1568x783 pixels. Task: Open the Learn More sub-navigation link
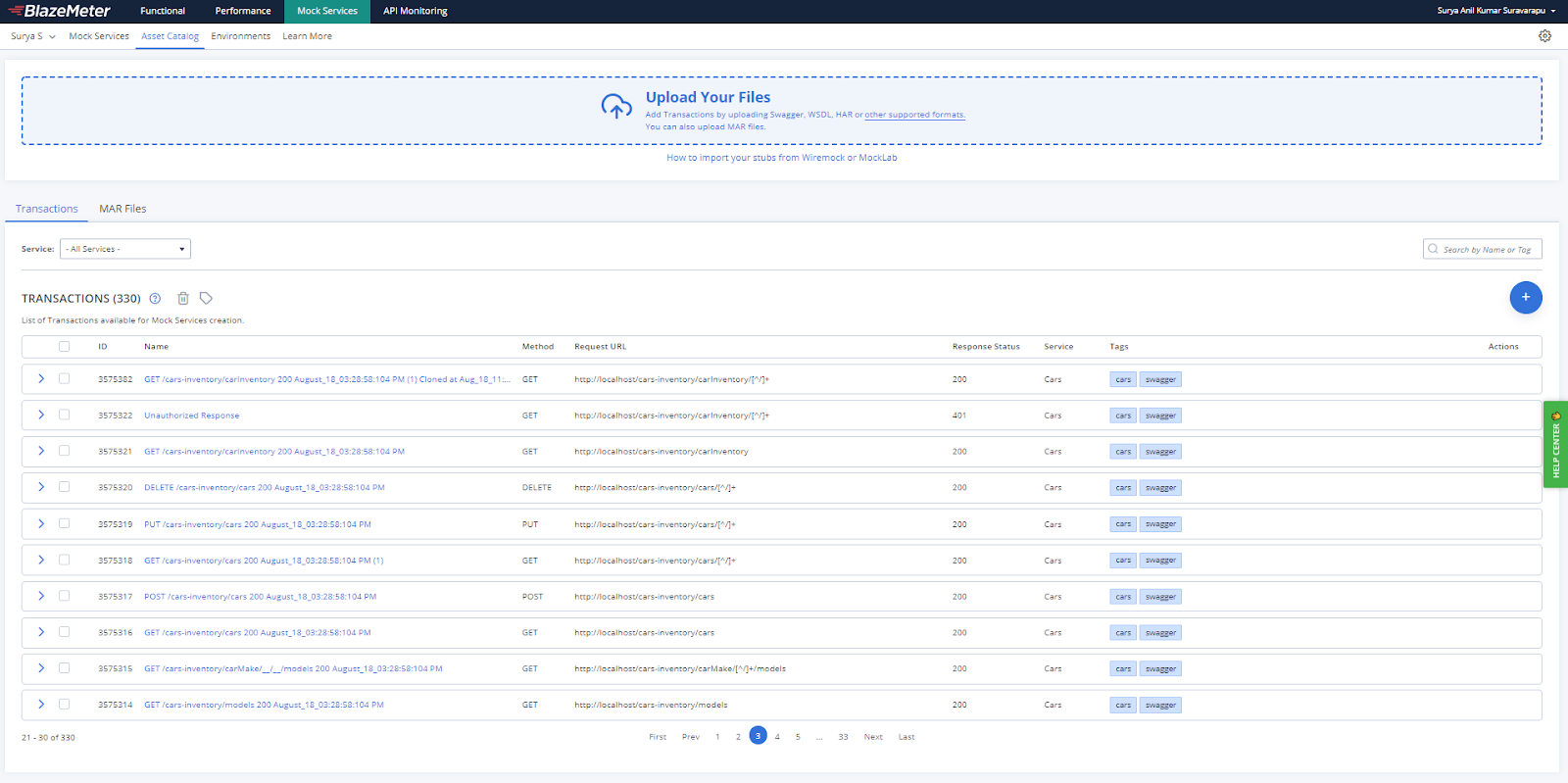pos(308,36)
